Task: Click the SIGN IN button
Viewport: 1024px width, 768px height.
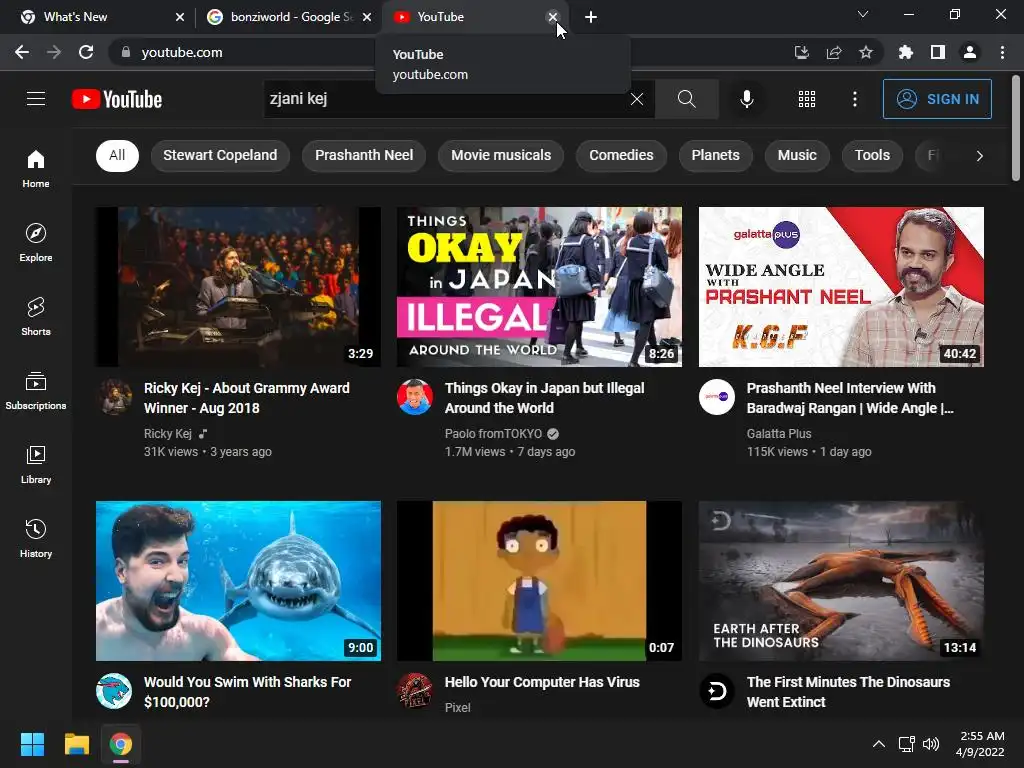Action: 937,99
